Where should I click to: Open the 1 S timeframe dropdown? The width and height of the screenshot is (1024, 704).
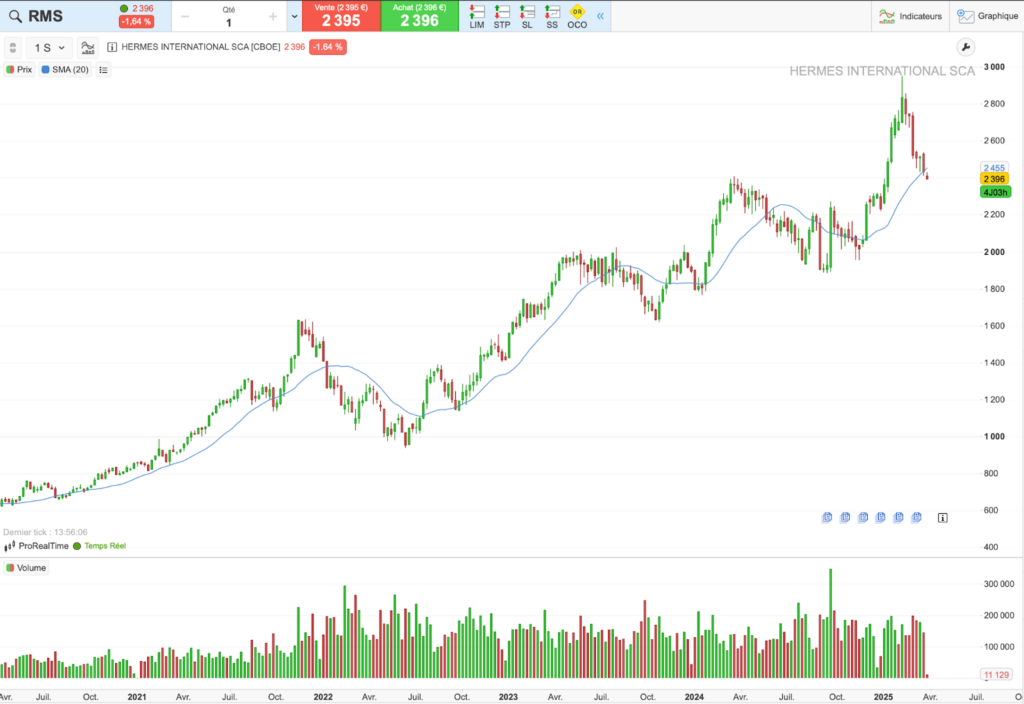point(50,48)
